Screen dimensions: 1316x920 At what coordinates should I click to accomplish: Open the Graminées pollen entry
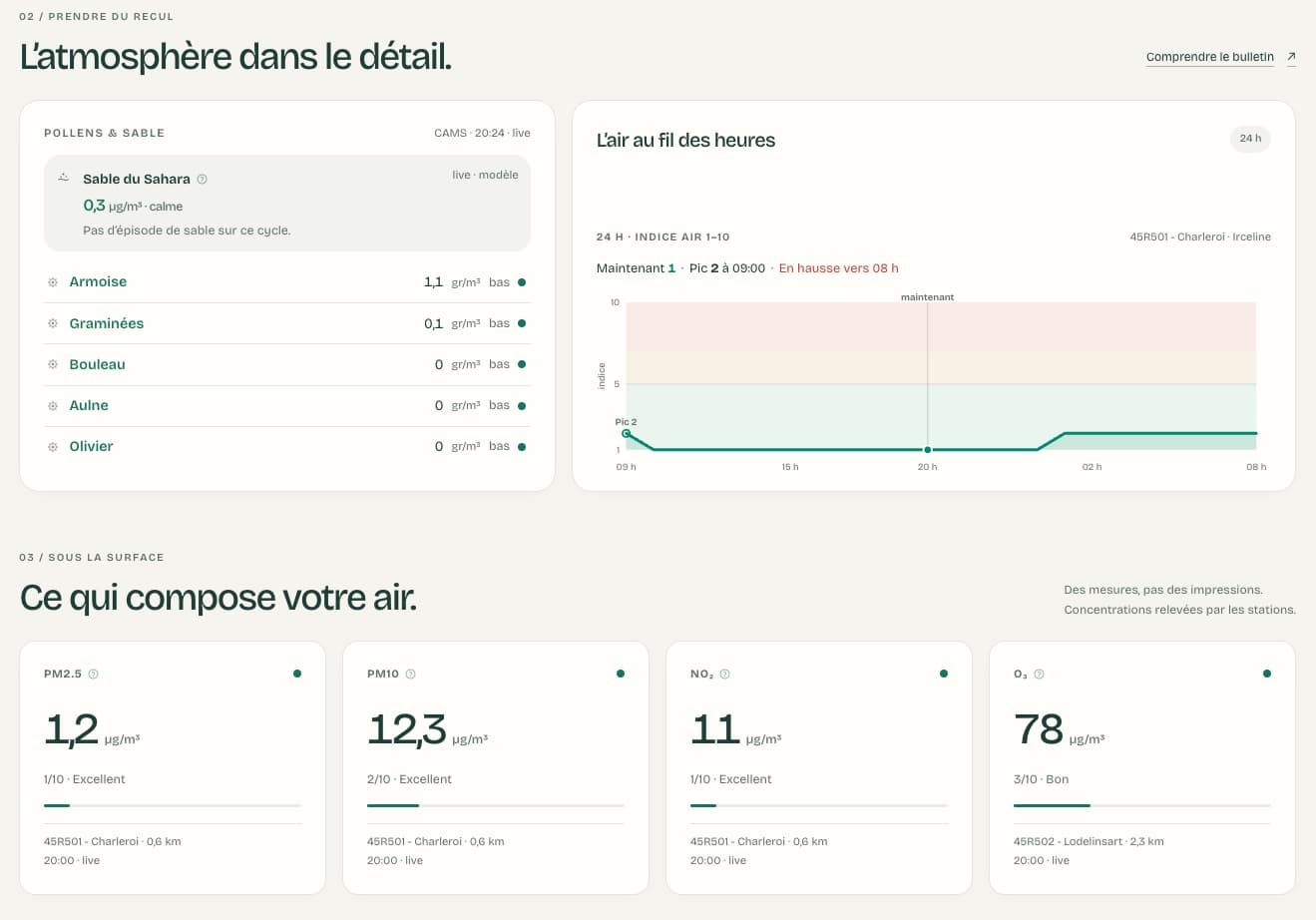point(107,323)
